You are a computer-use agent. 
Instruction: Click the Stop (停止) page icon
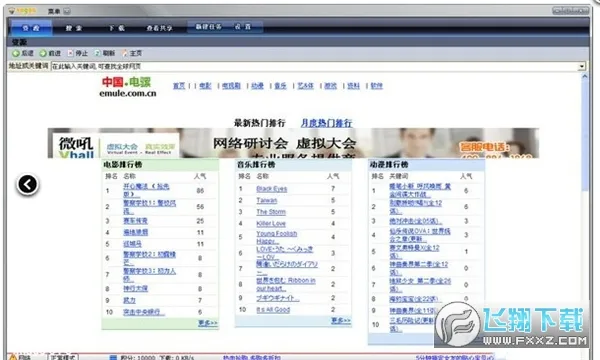(70, 53)
